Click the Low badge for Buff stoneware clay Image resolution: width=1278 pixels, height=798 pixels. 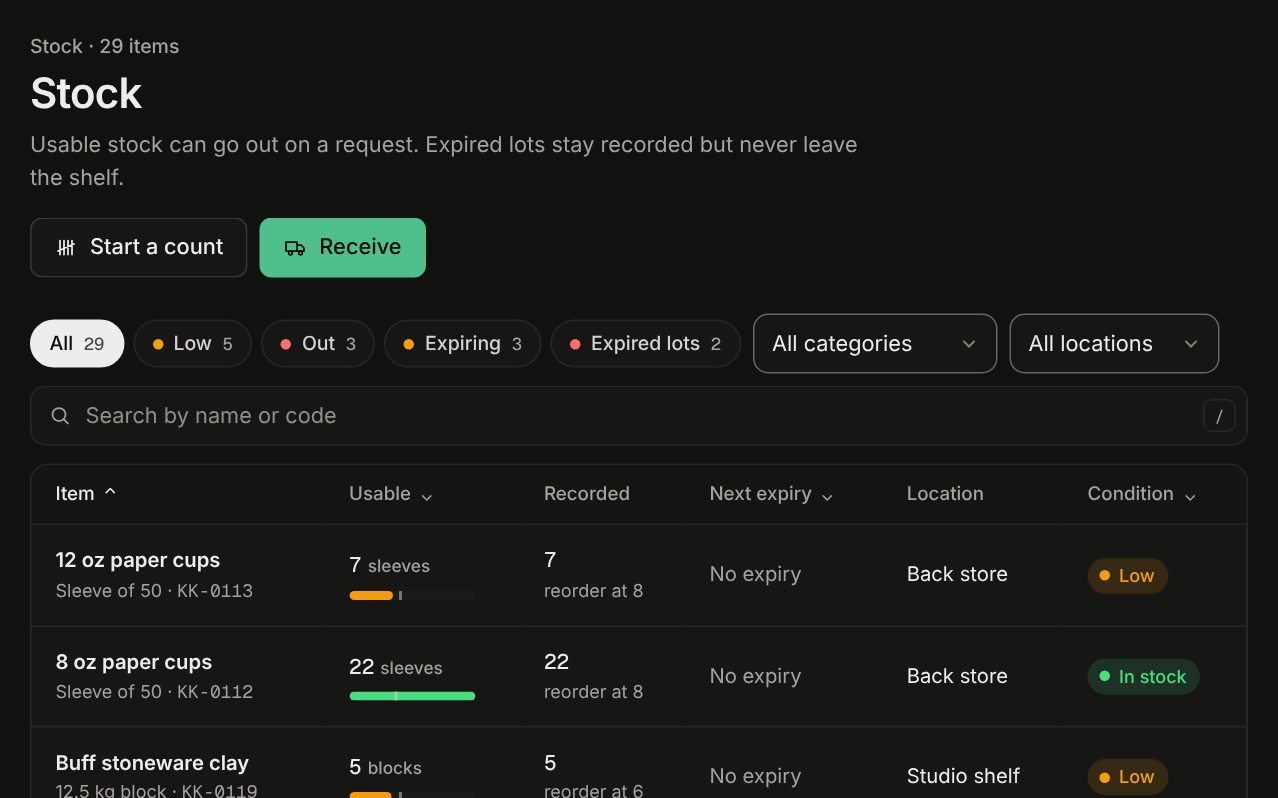point(1127,777)
